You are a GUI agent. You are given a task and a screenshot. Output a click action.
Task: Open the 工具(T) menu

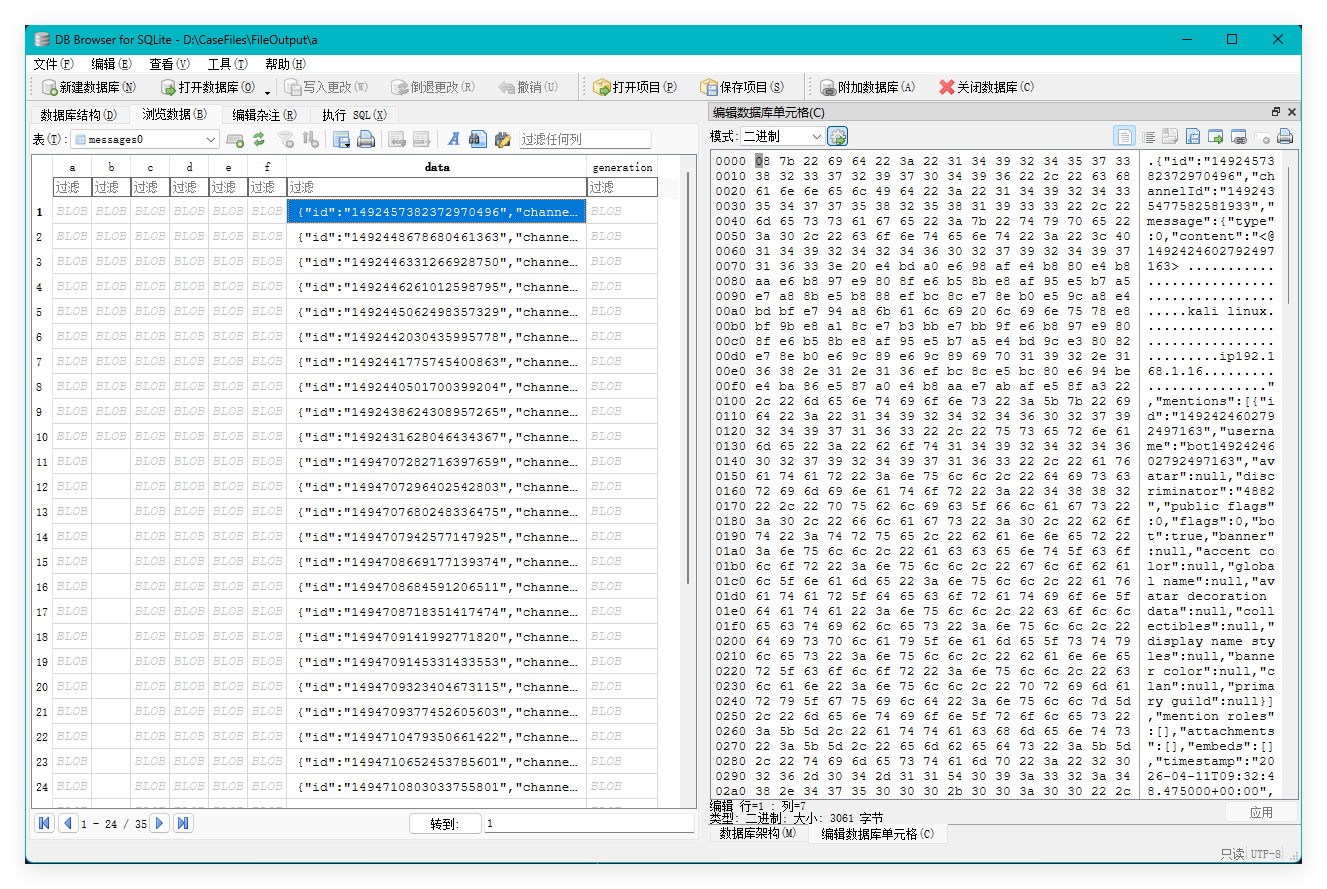227,63
